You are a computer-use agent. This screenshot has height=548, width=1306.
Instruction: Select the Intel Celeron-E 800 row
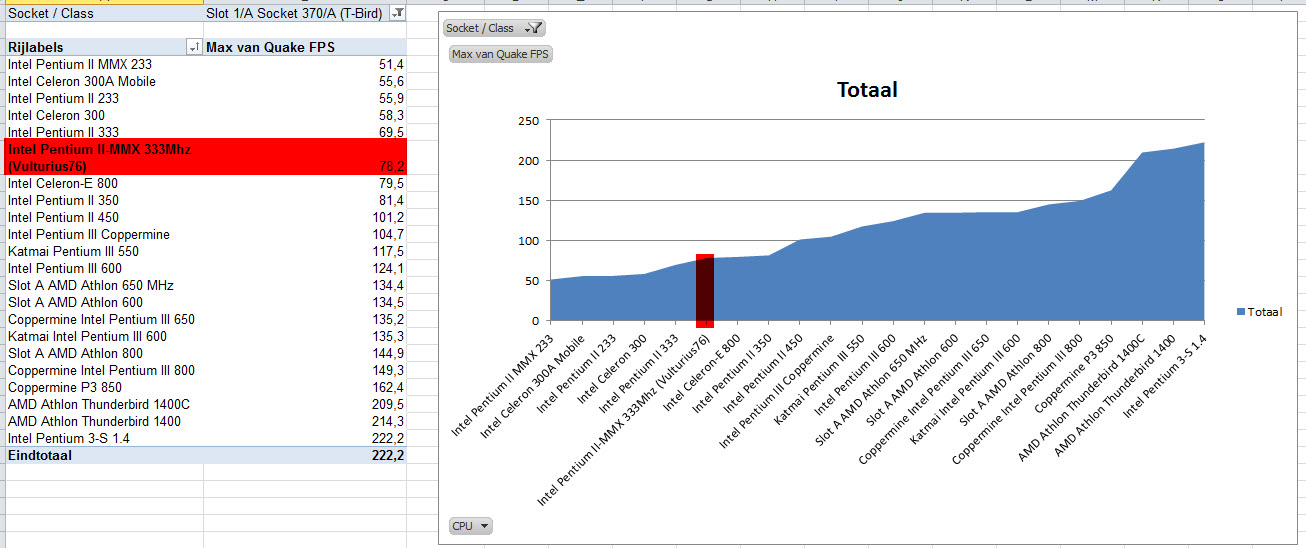(205, 183)
